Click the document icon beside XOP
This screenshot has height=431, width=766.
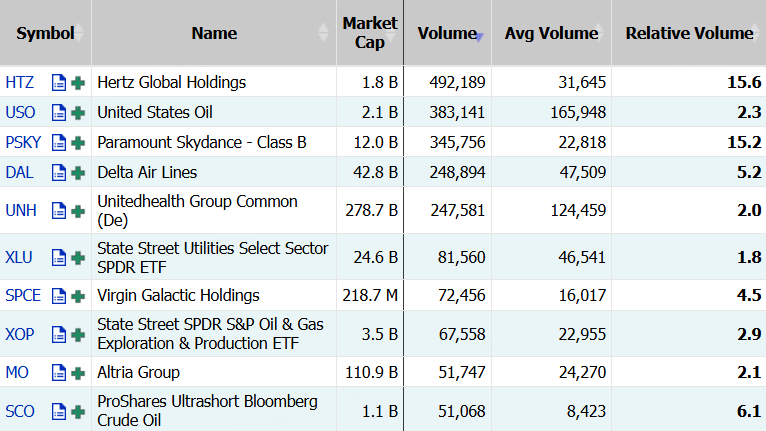pos(59,334)
